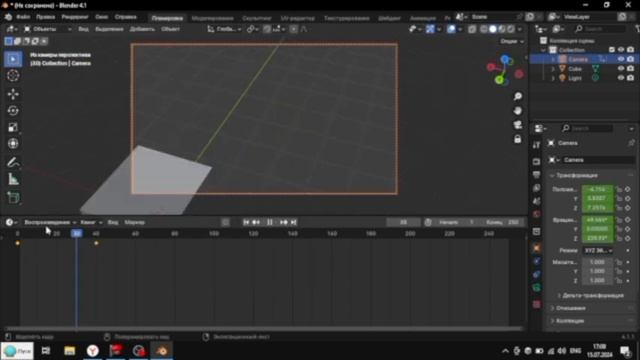Toggle render camera icon for Cube
This screenshot has height=360, width=640.
click(631, 69)
